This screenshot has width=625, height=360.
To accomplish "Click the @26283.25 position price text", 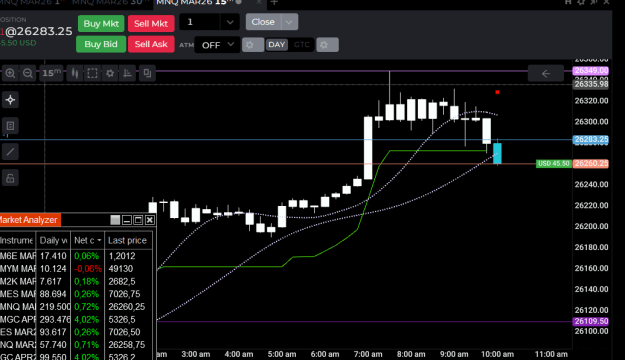I will point(39,31).
